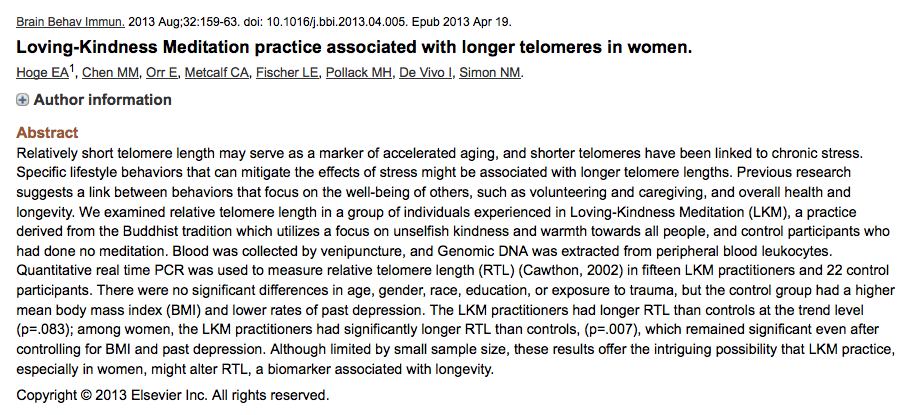The width and height of the screenshot is (908, 415).
Task: Expand the Author information plus icon
Action: 22,100
